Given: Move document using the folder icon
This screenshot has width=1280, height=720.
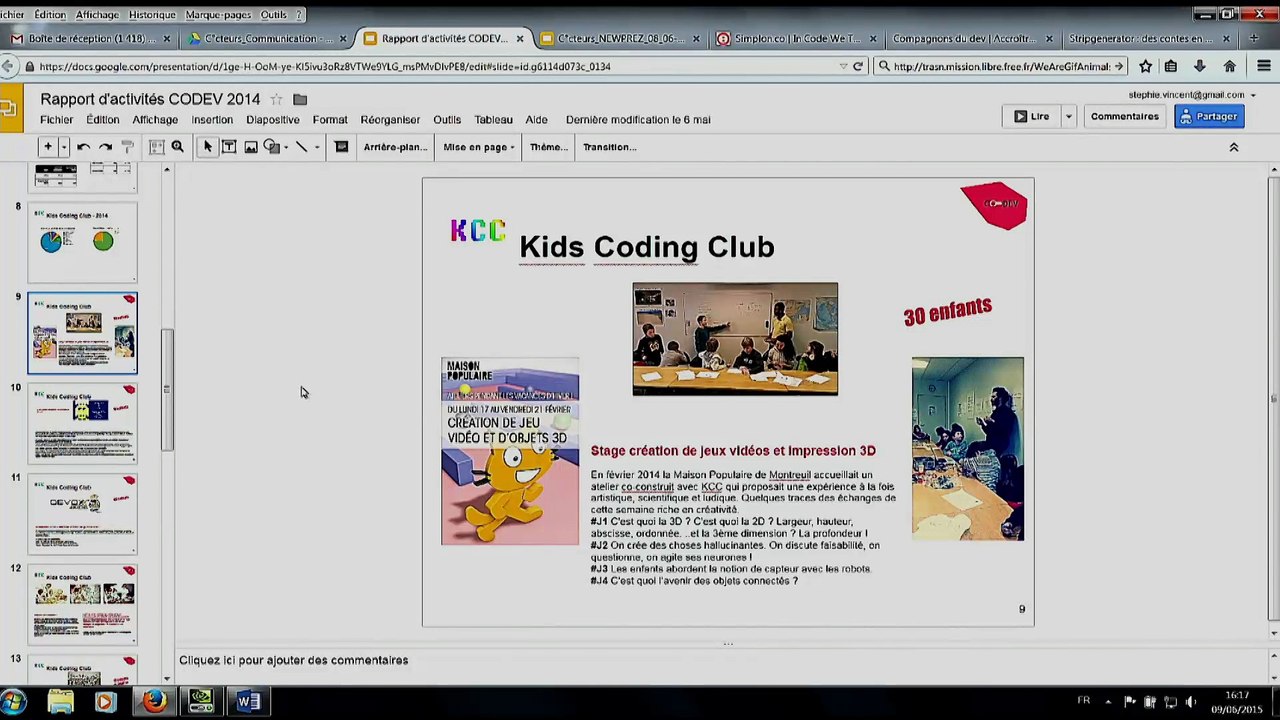Looking at the screenshot, I should click(x=300, y=99).
